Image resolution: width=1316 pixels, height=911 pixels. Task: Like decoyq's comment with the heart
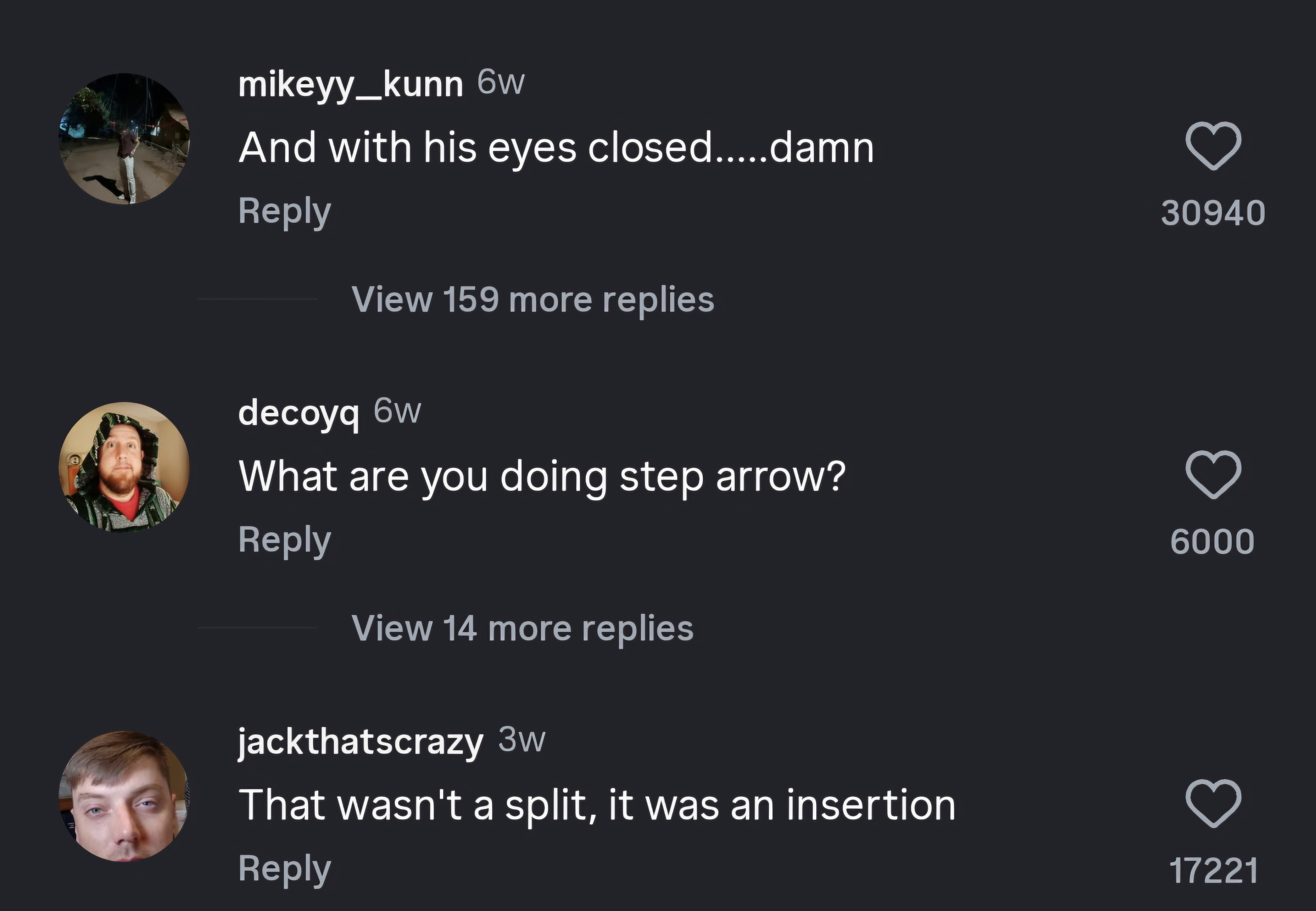click(1213, 475)
